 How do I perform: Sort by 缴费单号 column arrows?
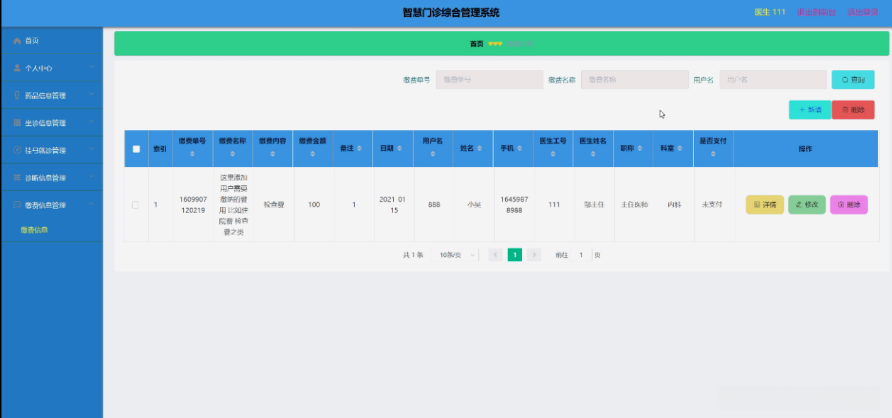pos(192,154)
